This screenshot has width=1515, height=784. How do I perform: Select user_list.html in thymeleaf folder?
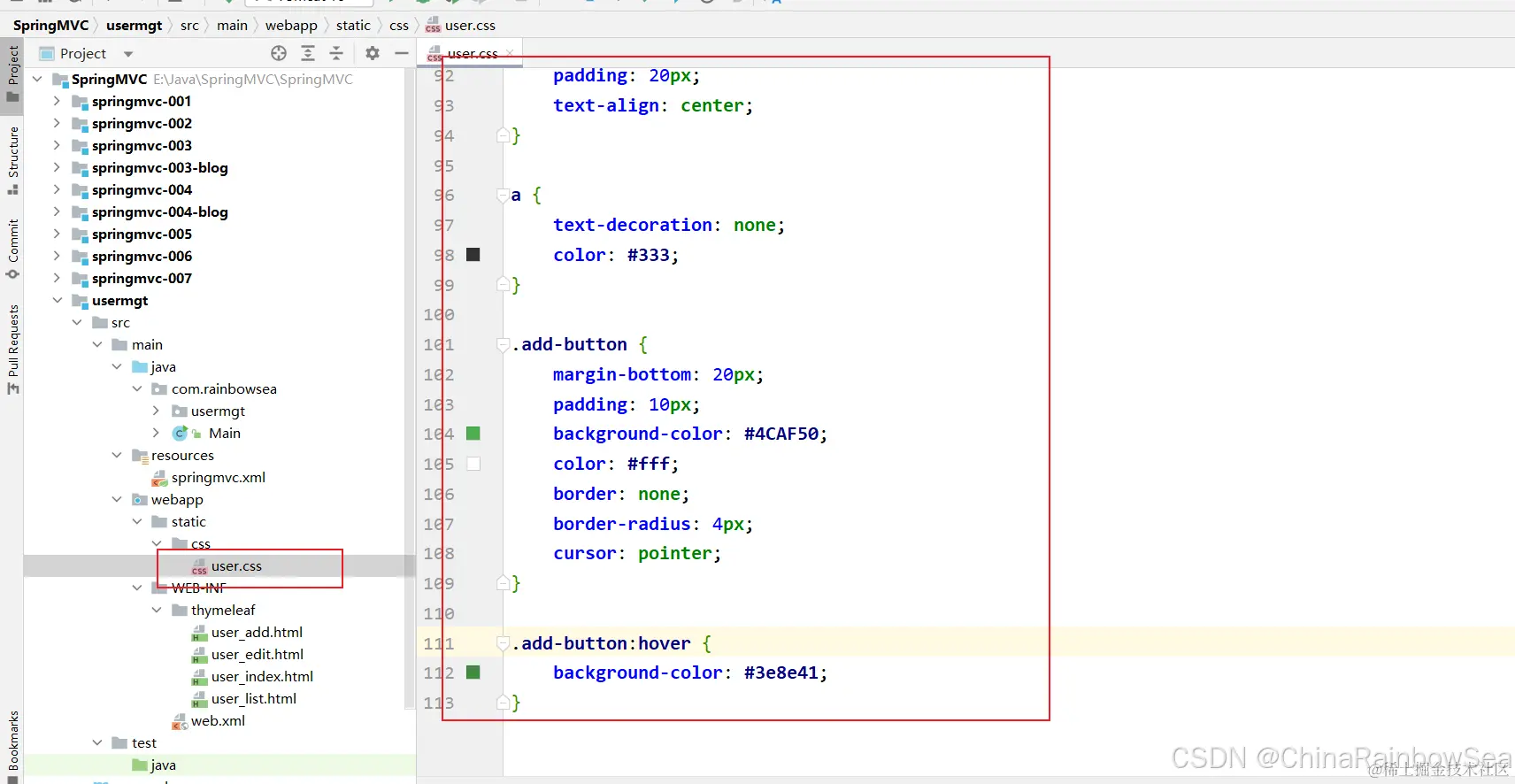pos(254,698)
